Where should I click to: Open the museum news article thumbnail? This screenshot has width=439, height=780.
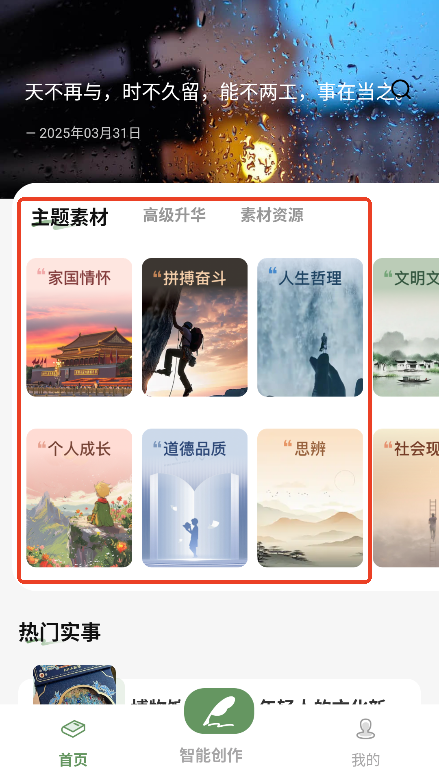[75, 685]
